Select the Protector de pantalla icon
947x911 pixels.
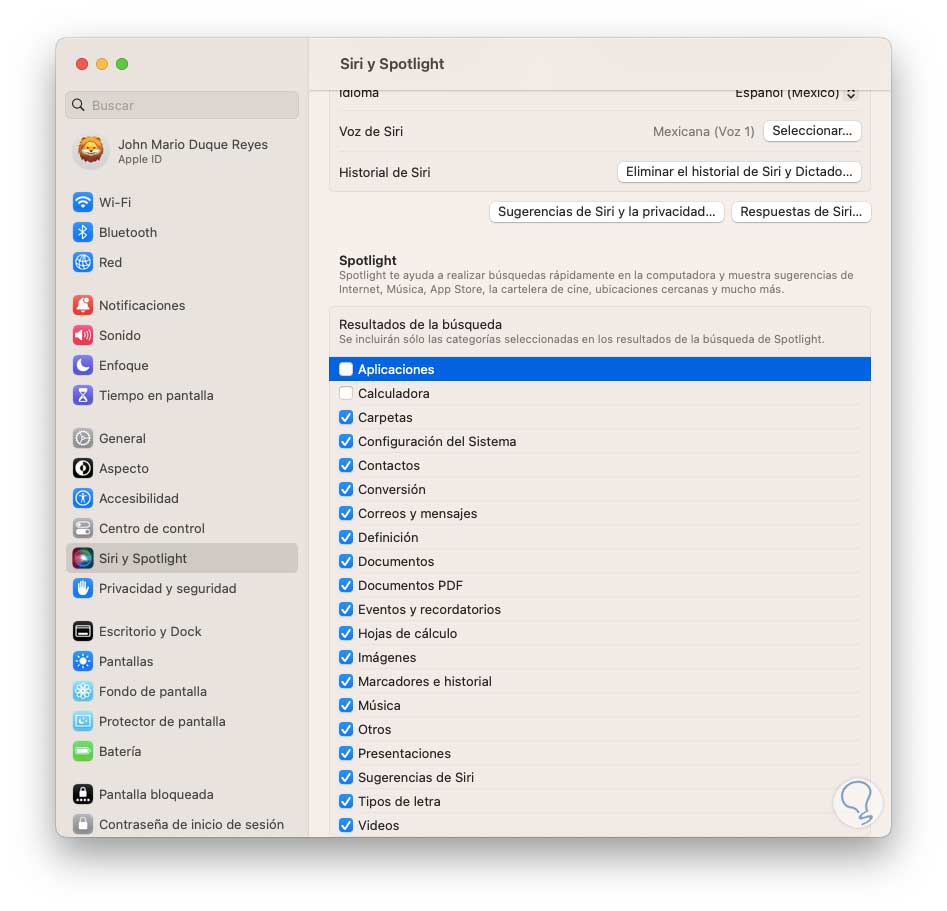pos(83,721)
